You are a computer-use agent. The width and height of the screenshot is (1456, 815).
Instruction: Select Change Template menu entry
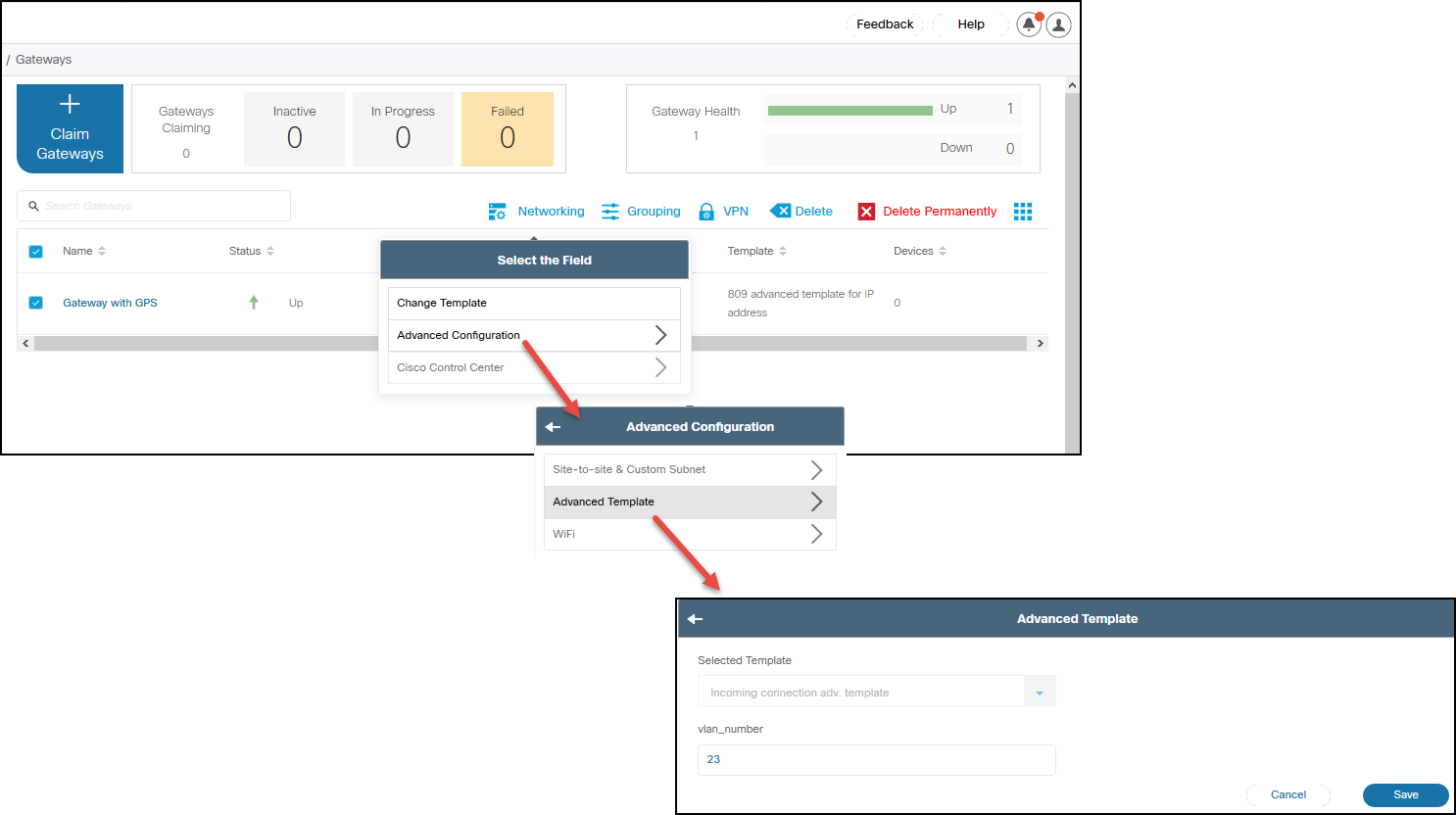(534, 304)
